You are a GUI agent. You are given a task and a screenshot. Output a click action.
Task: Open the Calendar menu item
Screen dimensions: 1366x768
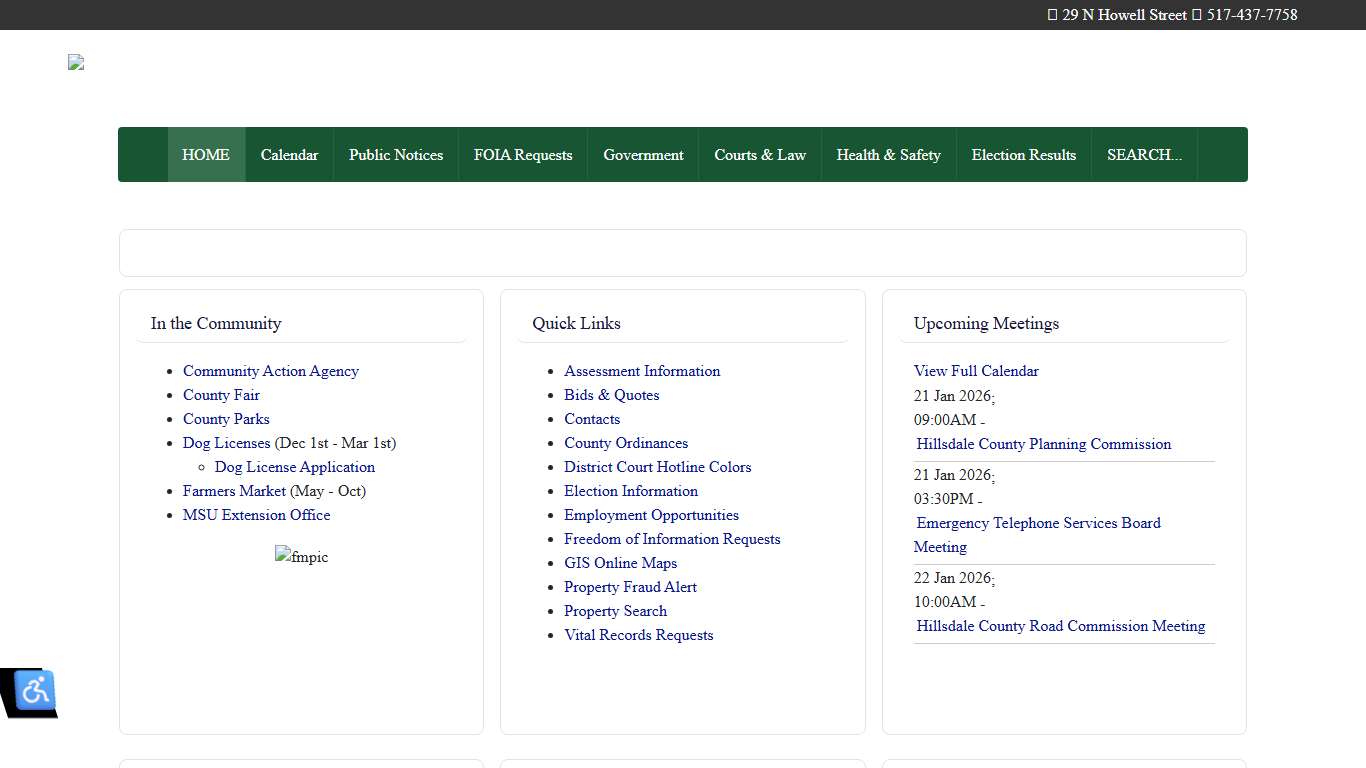(289, 155)
